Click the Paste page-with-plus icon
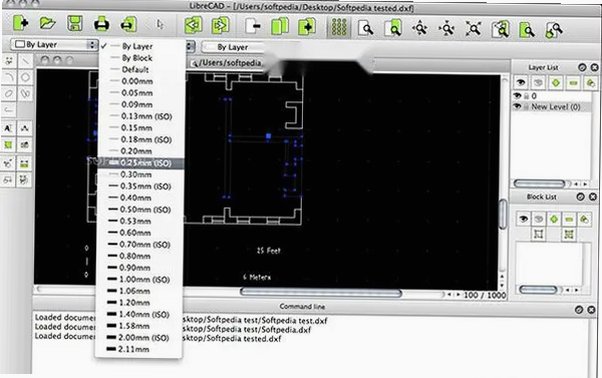 [307, 26]
